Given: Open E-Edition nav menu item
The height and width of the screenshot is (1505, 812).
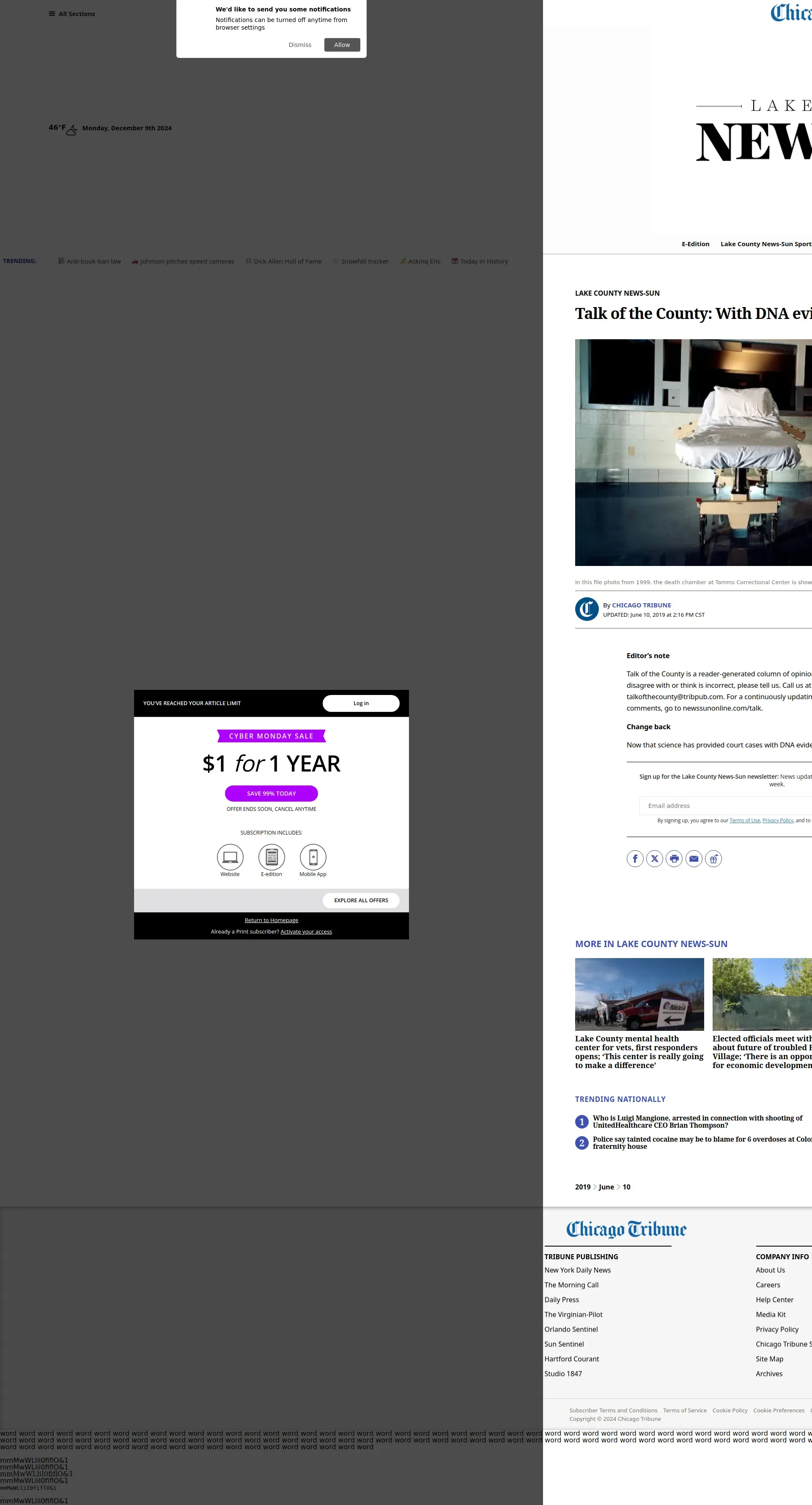Looking at the screenshot, I should 695,244.
